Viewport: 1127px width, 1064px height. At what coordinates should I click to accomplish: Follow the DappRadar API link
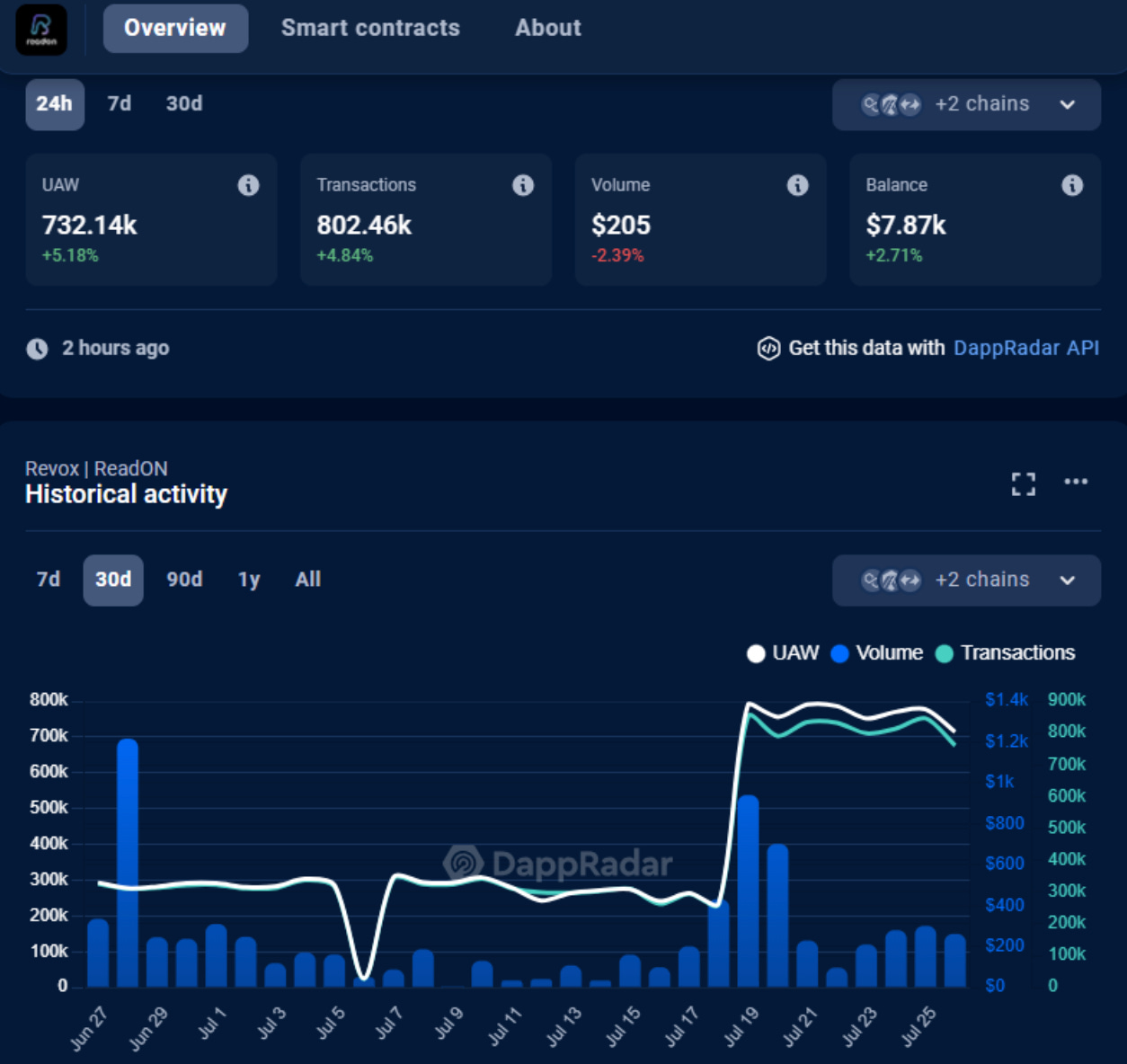pos(1026,348)
